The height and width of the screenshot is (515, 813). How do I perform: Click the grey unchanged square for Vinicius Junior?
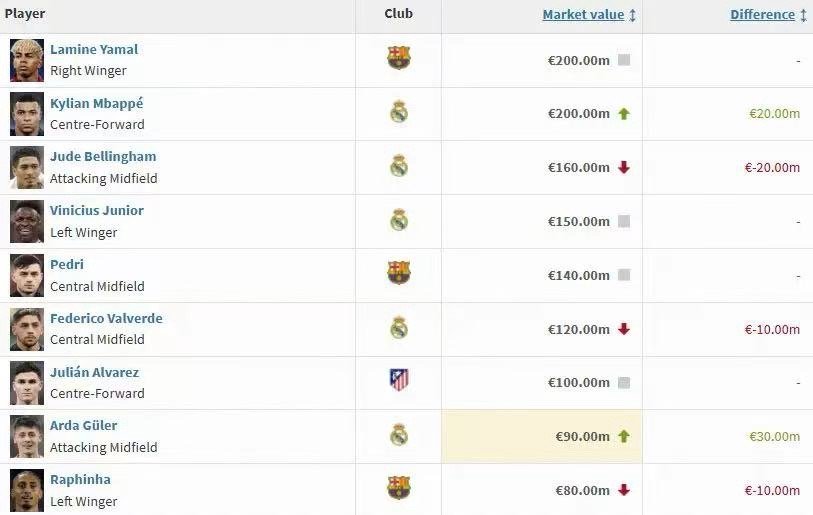point(624,221)
